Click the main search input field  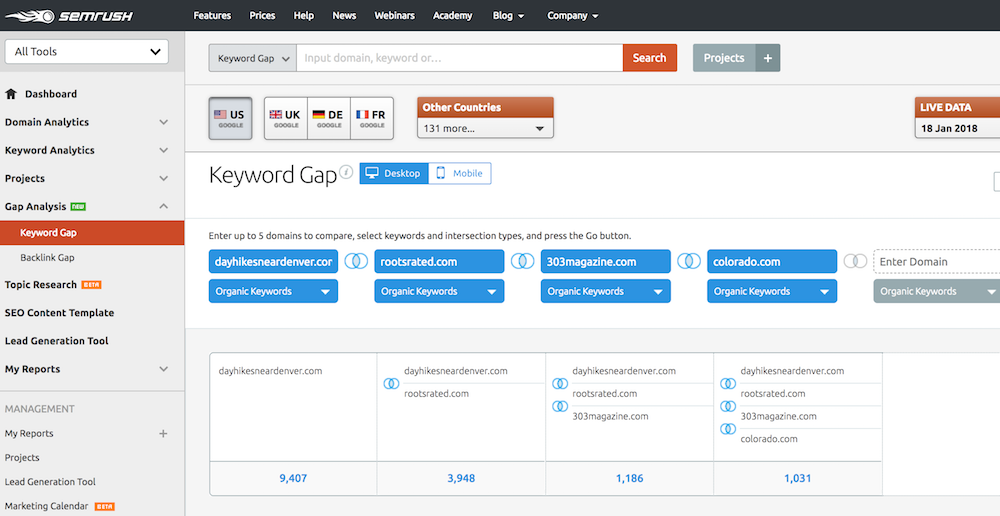pos(460,58)
